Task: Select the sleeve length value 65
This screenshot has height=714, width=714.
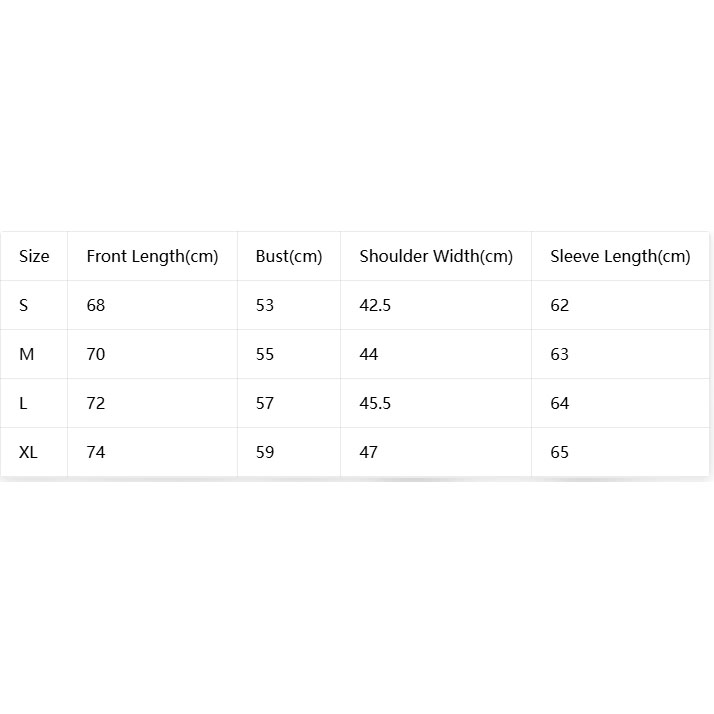Action: tap(560, 452)
